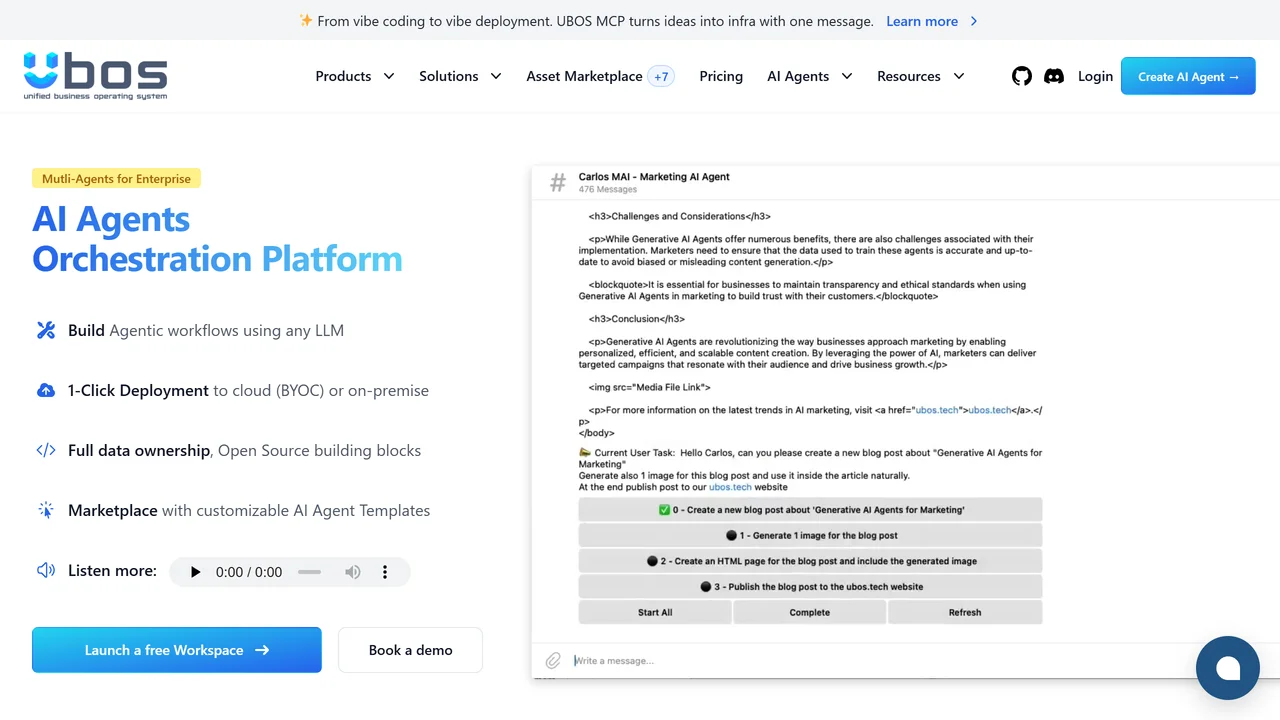Click the Carlos MAI - Marketing AI Agent title

[x=654, y=177]
